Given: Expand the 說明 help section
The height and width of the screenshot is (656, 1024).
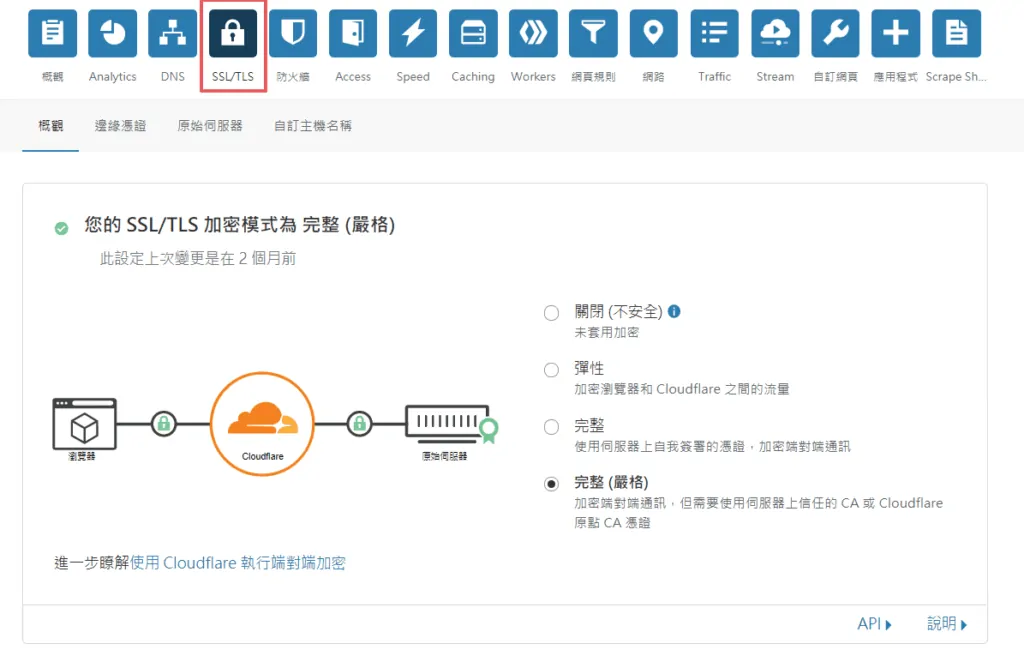Looking at the screenshot, I should 947,624.
